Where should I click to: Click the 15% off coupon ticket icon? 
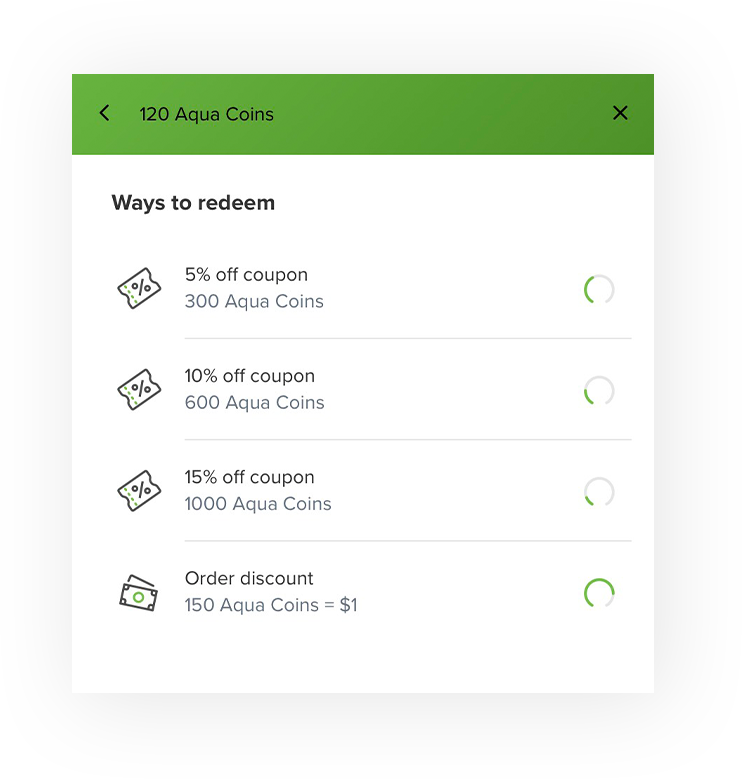click(139, 491)
